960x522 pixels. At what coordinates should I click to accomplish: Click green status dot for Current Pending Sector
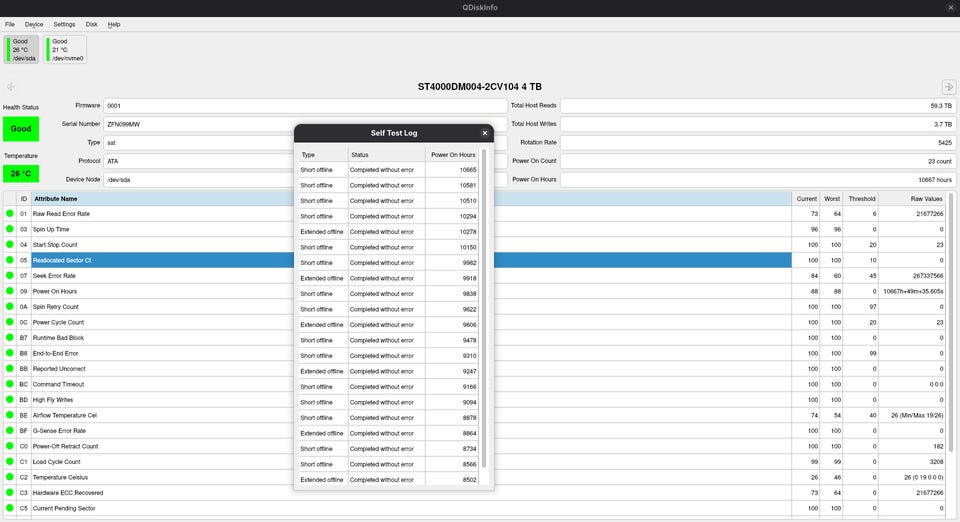click(10, 508)
